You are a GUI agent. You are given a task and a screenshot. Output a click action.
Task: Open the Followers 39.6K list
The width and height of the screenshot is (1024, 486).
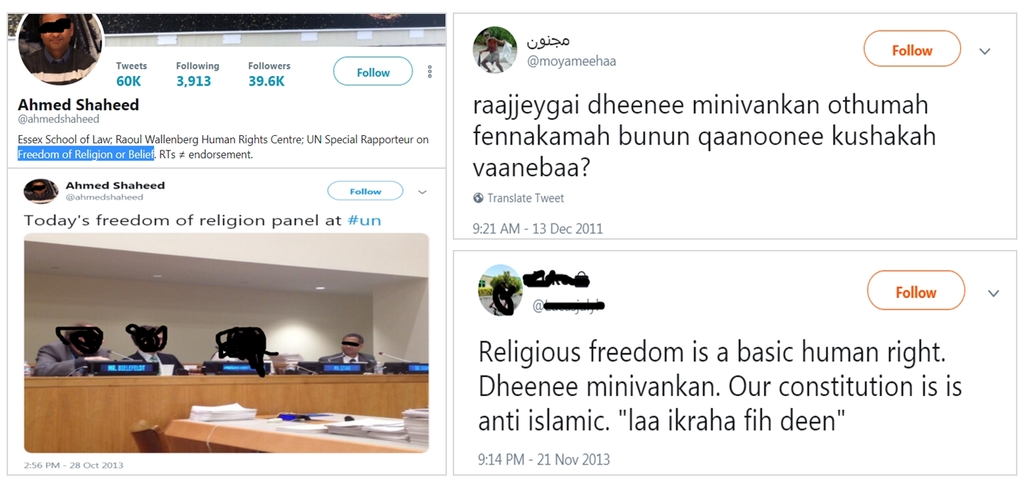tap(268, 74)
